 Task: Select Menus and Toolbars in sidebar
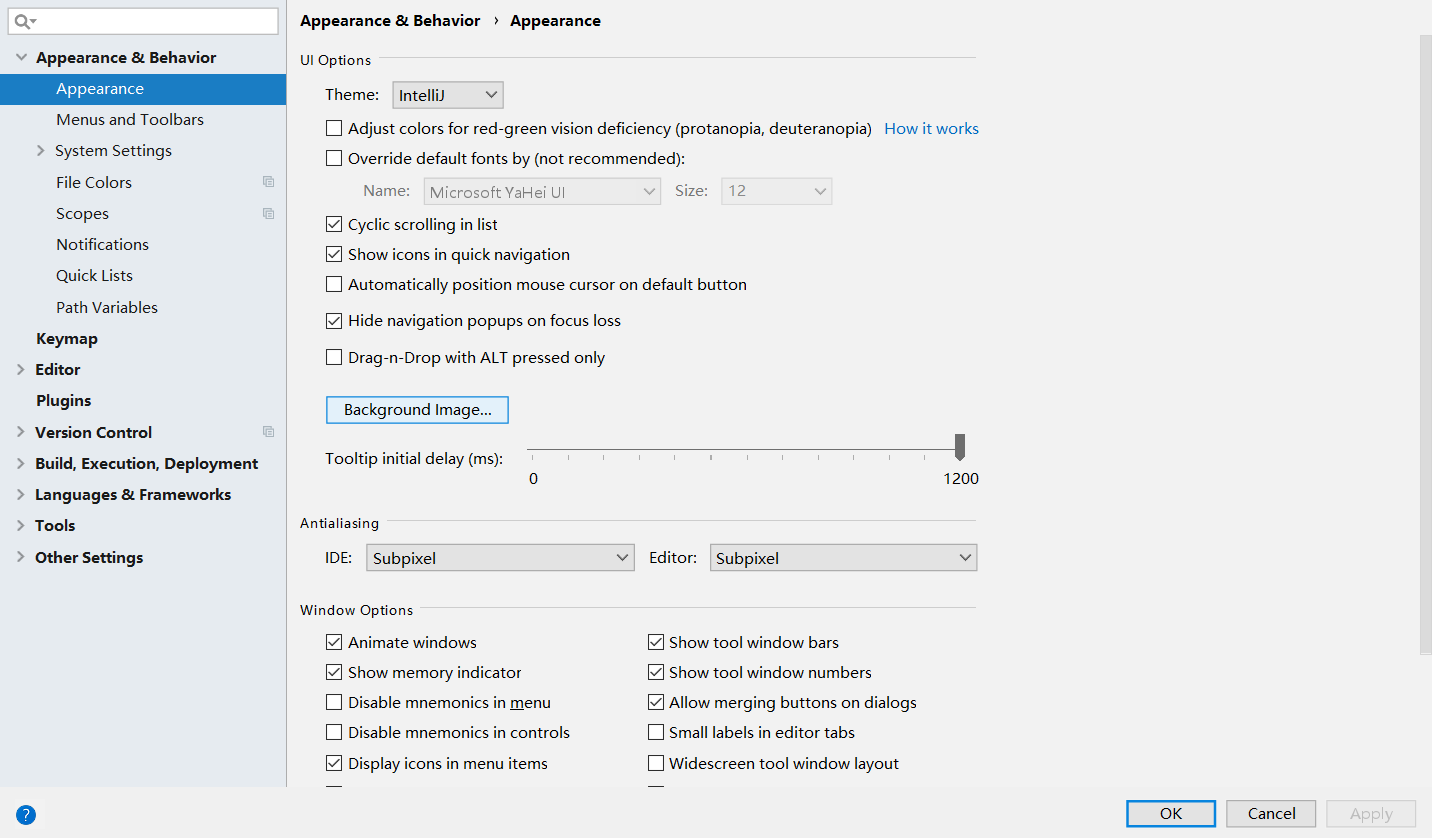[x=130, y=120]
